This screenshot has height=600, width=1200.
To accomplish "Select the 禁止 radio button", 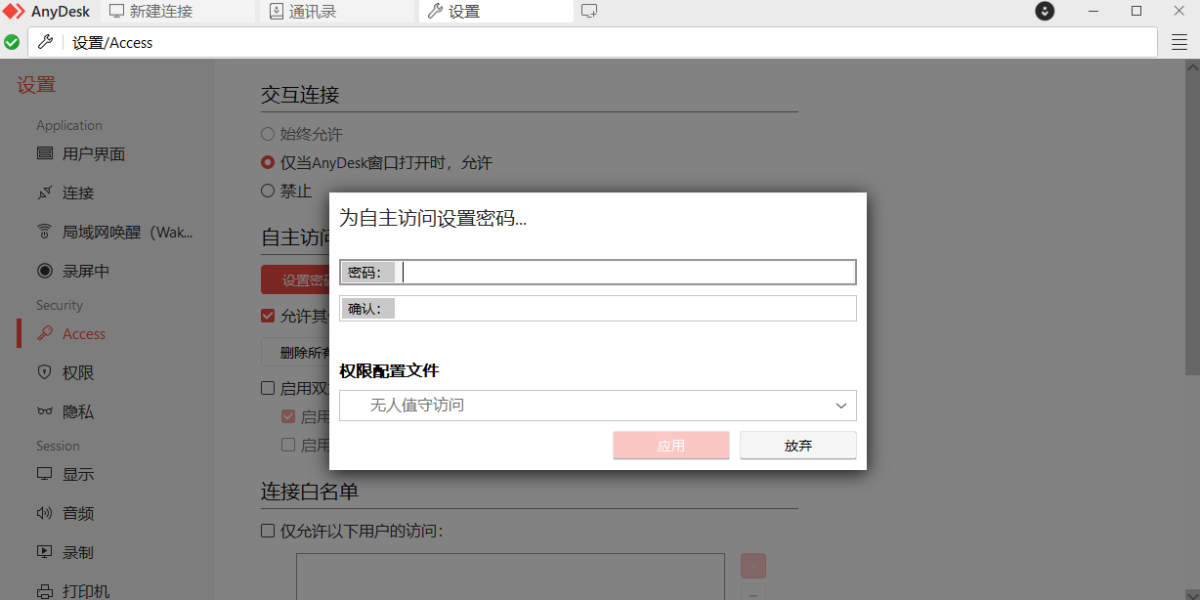I will click(x=267, y=191).
